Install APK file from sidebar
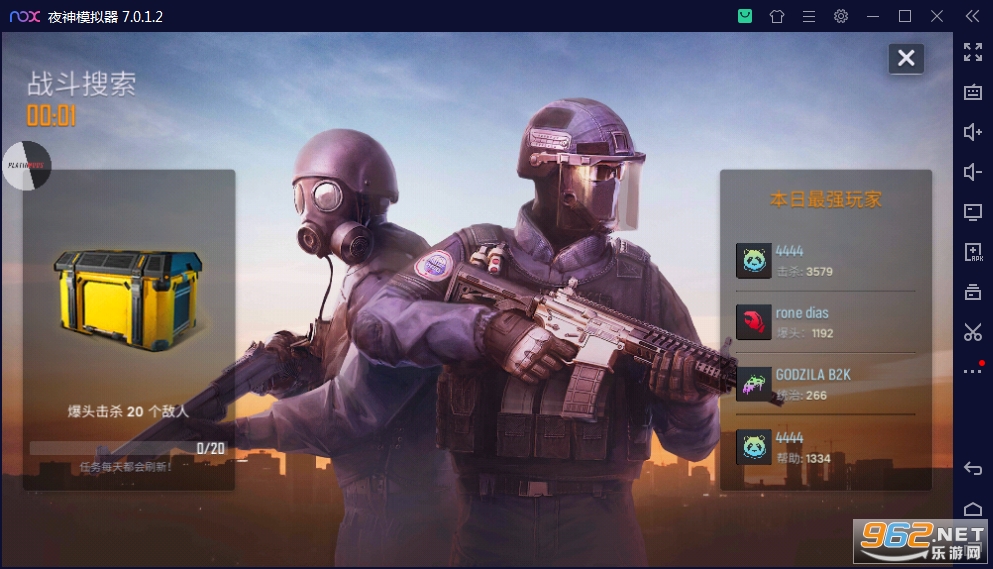993x569 pixels. point(973,252)
